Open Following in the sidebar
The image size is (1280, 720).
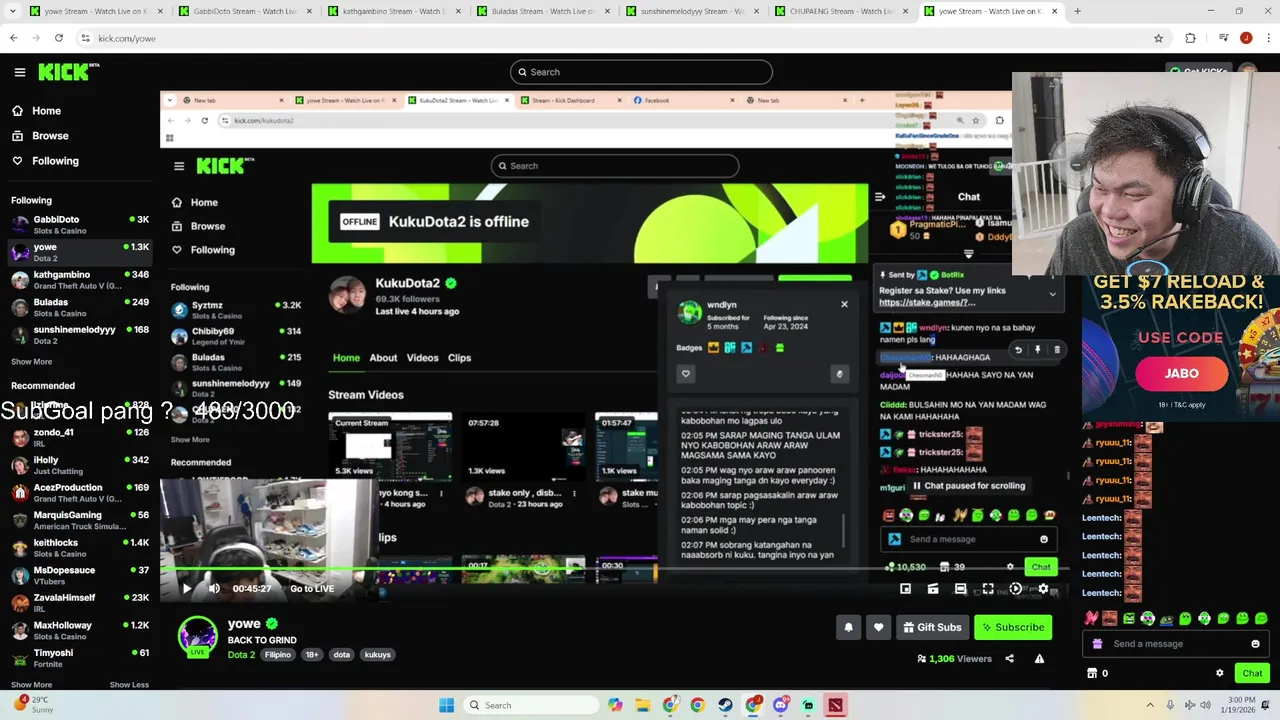pos(55,161)
